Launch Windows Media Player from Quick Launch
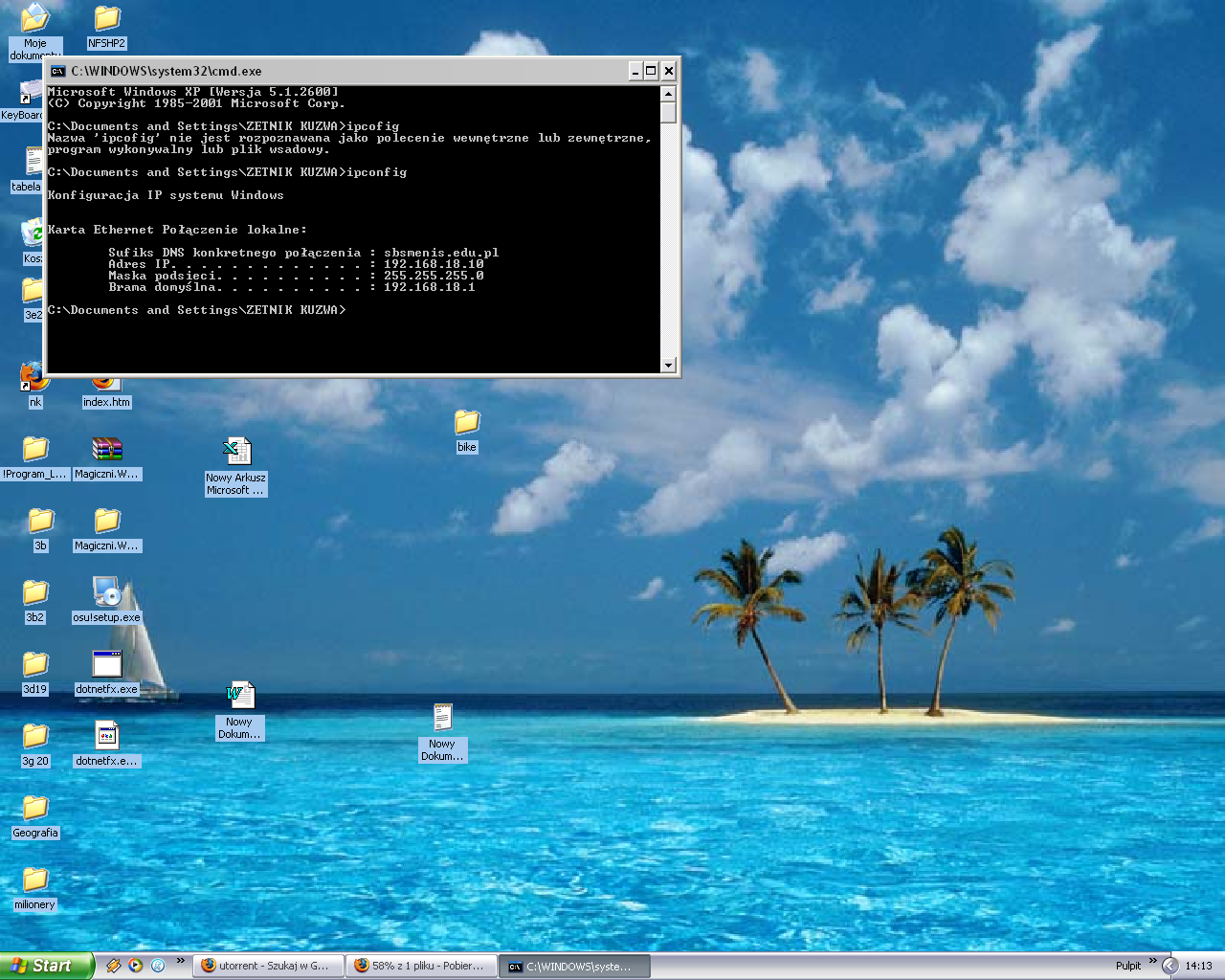1225x980 pixels. coord(136,966)
